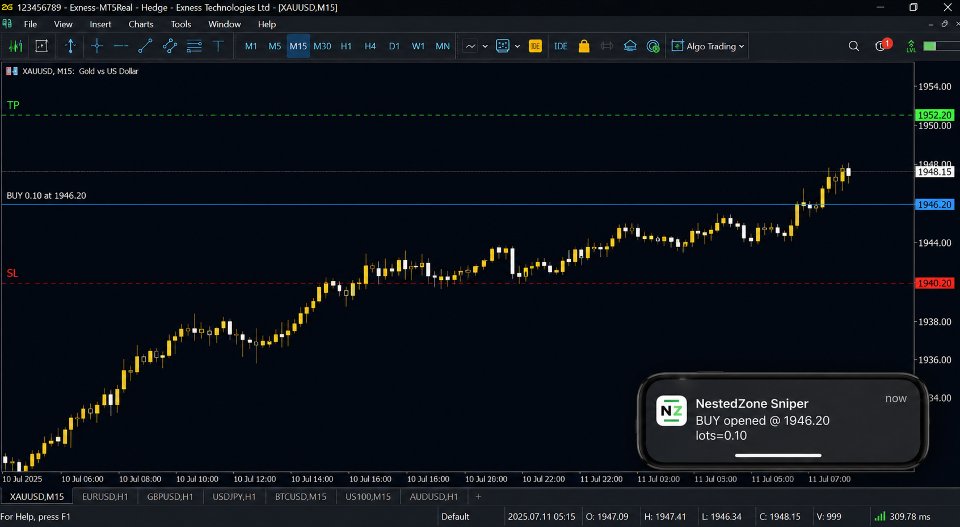The height and width of the screenshot is (527, 960).
Task: Click the NestedZone Sniper NZ icon
Action: click(x=671, y=411)
